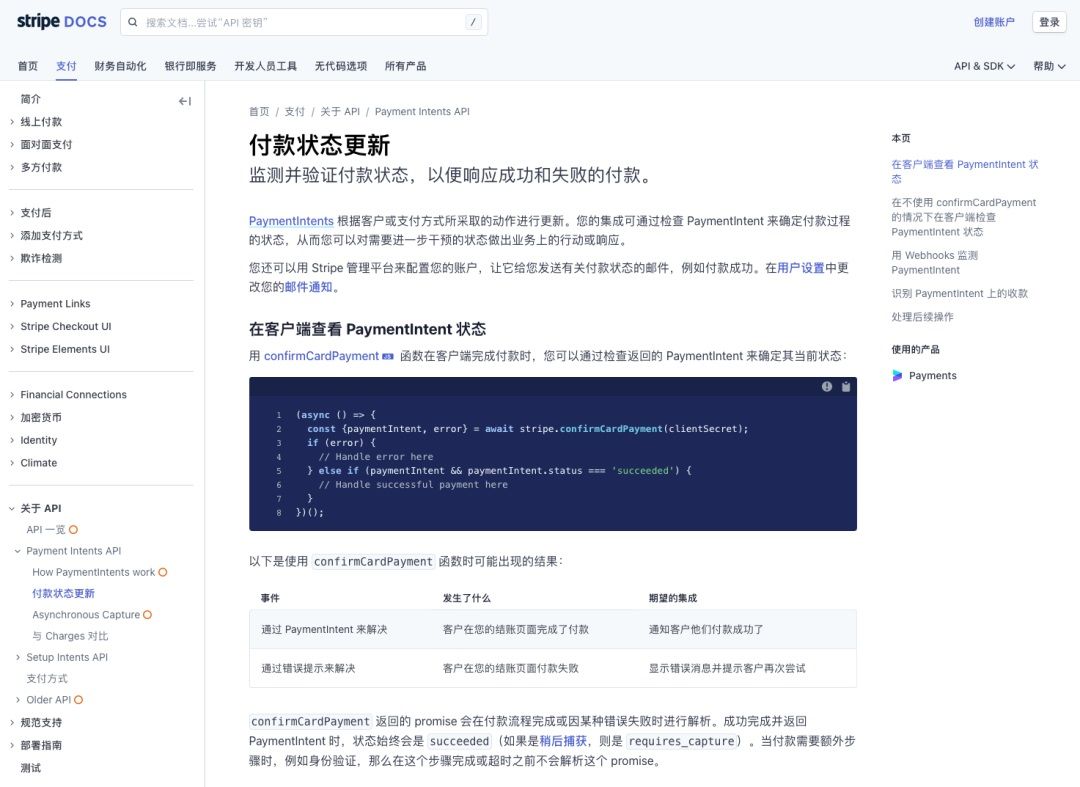The height and width of the screenshot is (787, 1080).
Task: Open 支付方式 under 关于 API
Action: tap(47, 678)
